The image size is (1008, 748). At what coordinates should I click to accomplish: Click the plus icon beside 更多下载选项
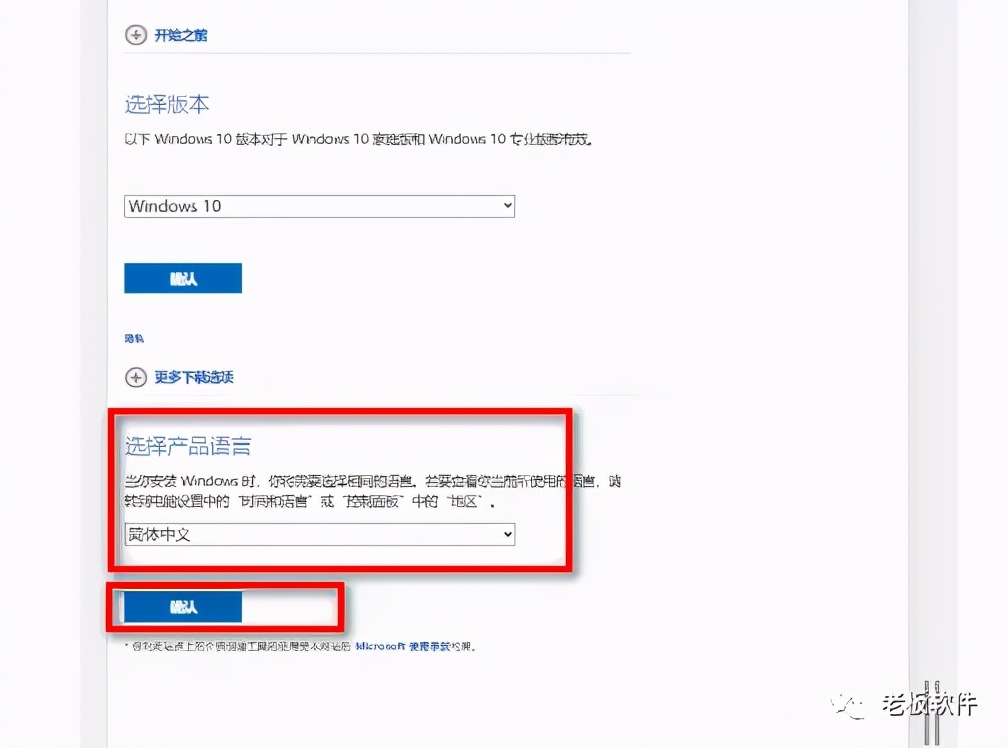pos(135,377)
